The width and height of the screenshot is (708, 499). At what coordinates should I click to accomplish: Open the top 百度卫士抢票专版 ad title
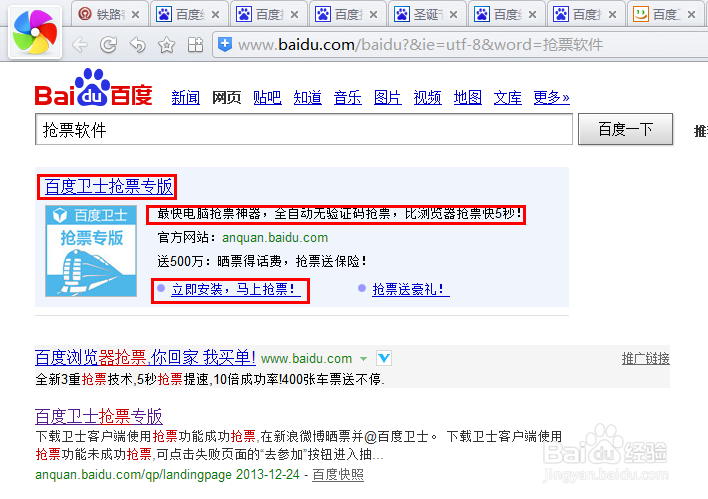tap(108, 187)
